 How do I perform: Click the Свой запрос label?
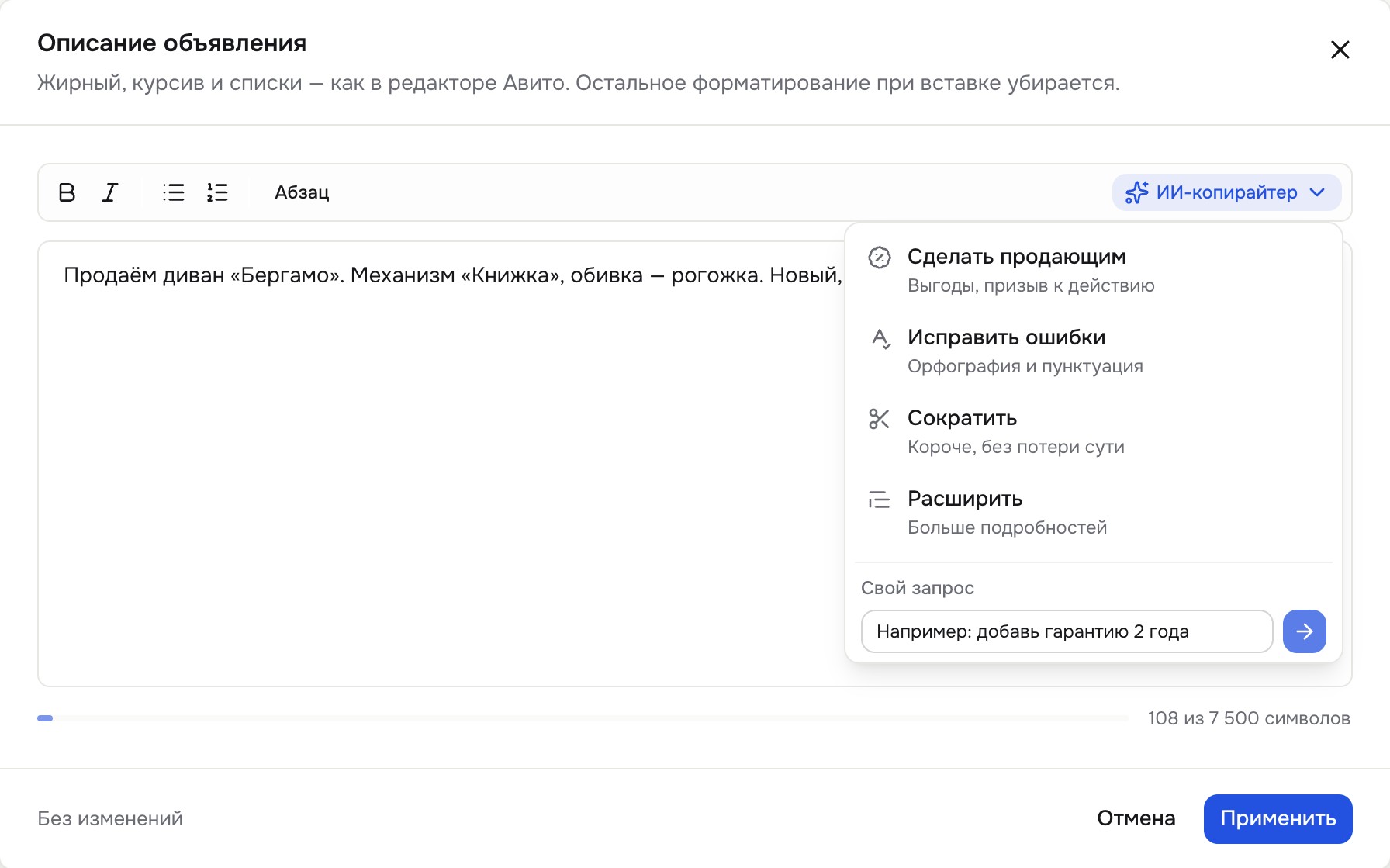(x=917, y=588)
